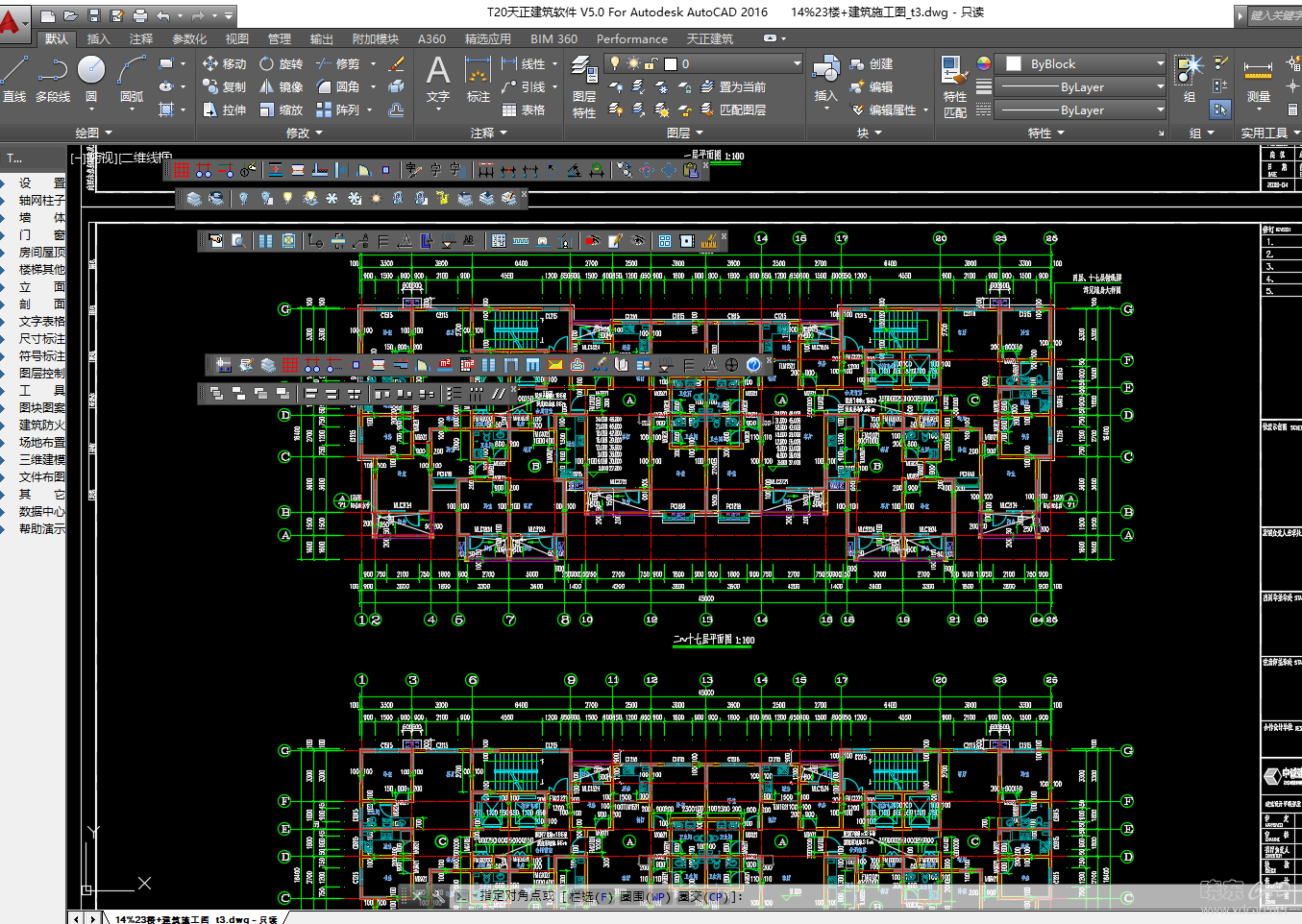Open 尺寸标注 in the left 天正 menu
This screenshot has height=924, width=1302.
pyautogui.click(x=42, y=338)
